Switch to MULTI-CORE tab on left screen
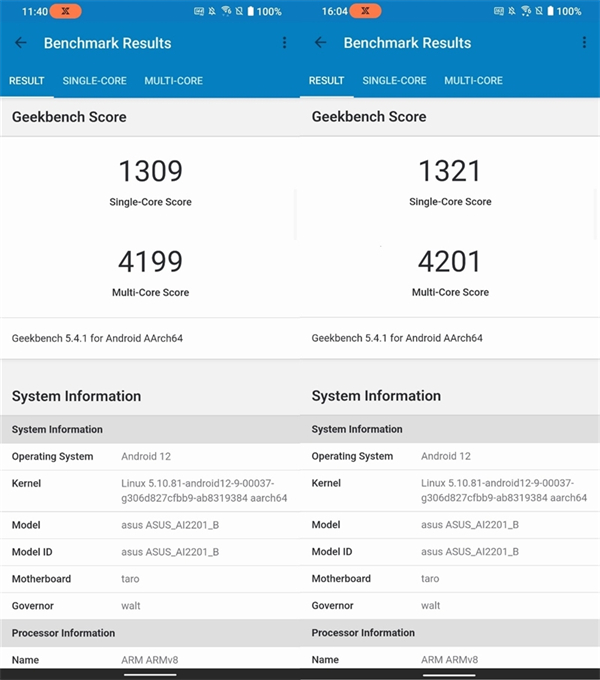The height and width of the screenshot is (680, 600). pos(173,80)
